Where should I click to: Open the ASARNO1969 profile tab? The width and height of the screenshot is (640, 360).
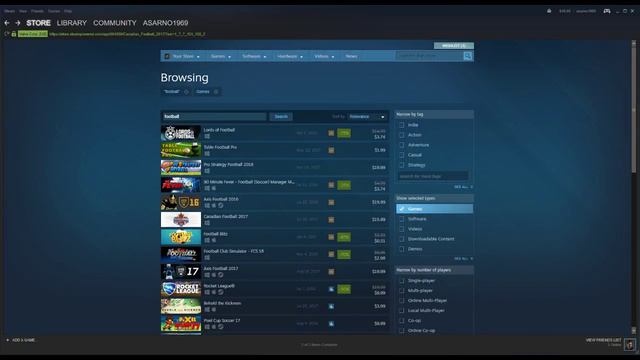(x=165, y=23)
